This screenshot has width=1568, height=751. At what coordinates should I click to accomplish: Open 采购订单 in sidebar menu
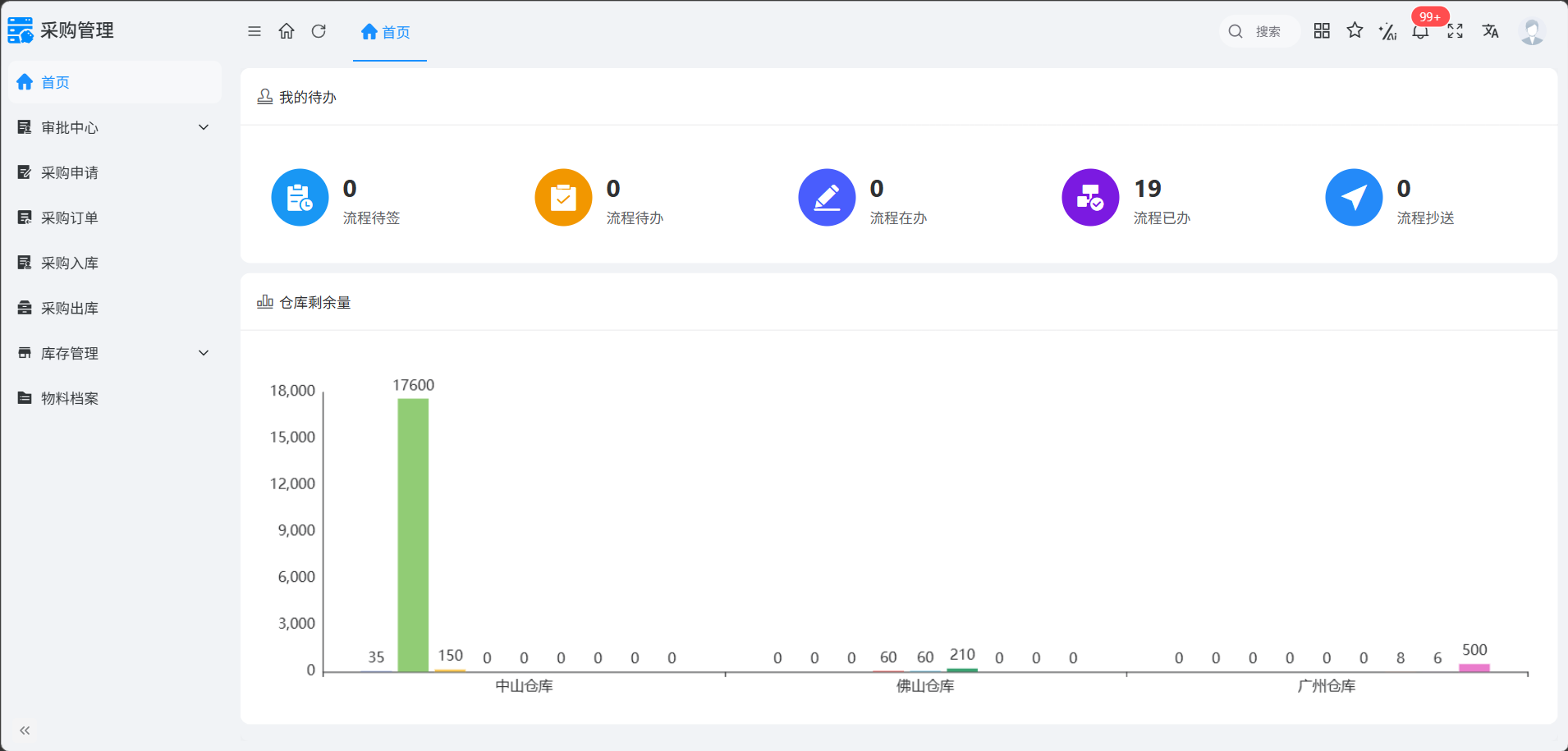click(113, 218)
